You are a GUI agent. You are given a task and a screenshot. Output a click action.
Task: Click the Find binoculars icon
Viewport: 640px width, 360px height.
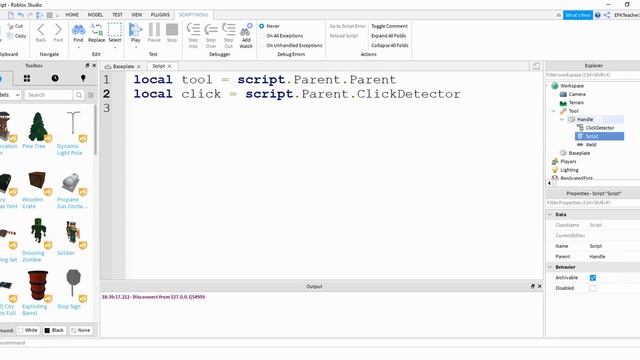pyautogui.click(x=78, y=29)
